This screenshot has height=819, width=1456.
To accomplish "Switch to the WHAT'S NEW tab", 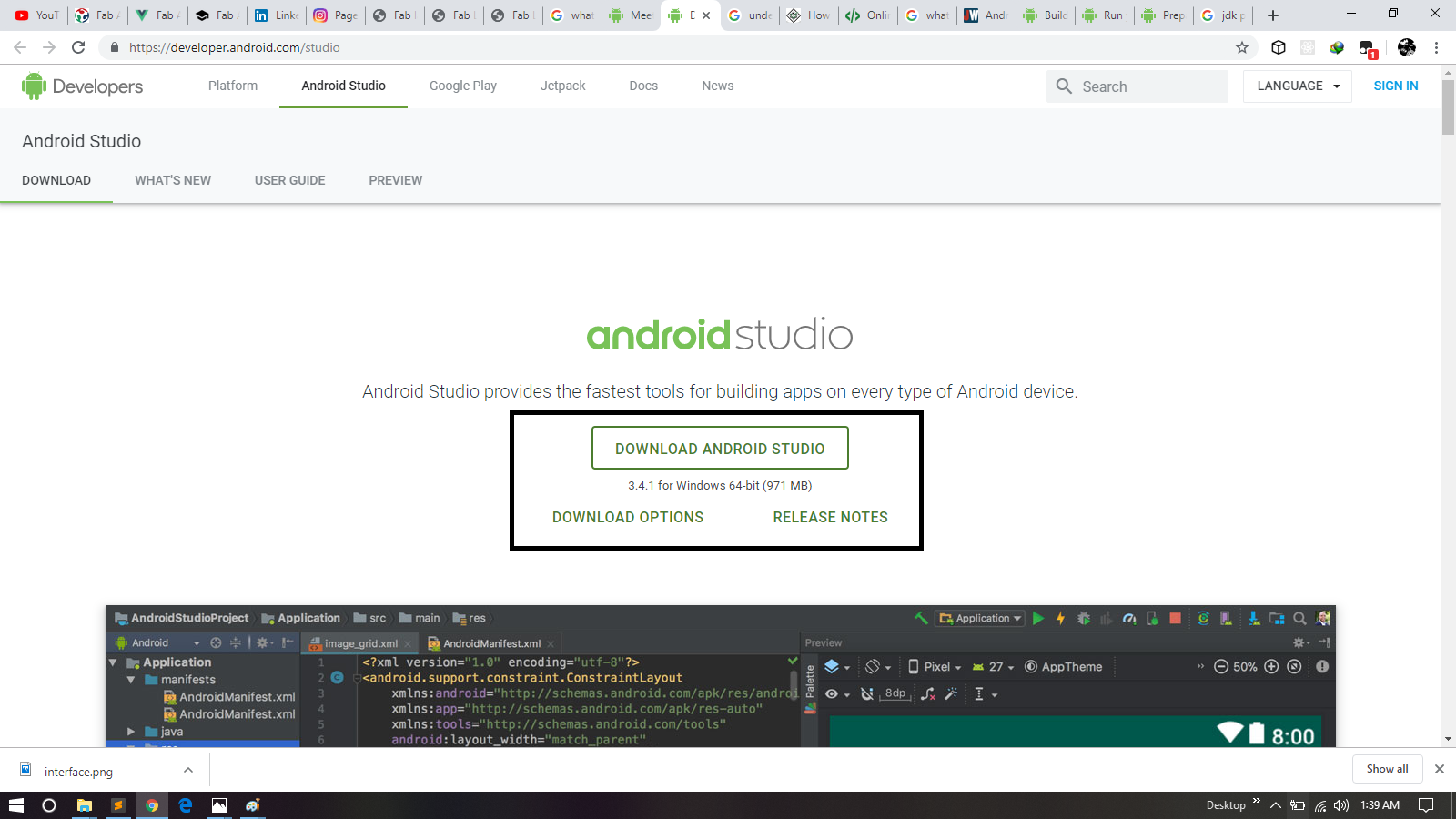I will coord(173,180).
